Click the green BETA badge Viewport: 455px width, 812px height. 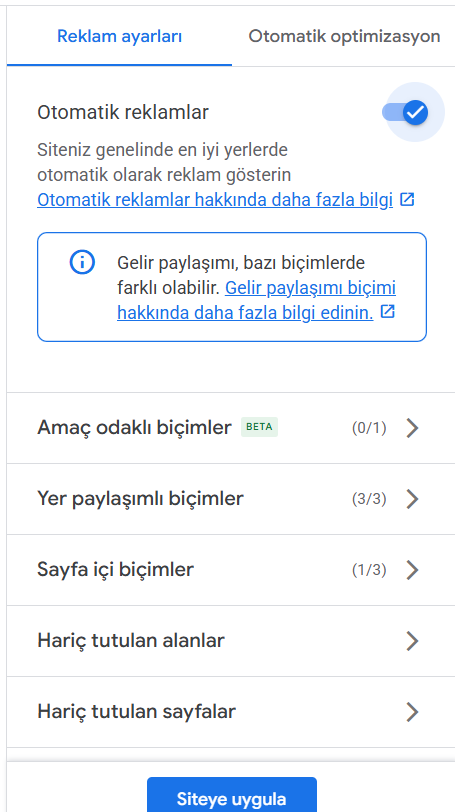point(259,427)
